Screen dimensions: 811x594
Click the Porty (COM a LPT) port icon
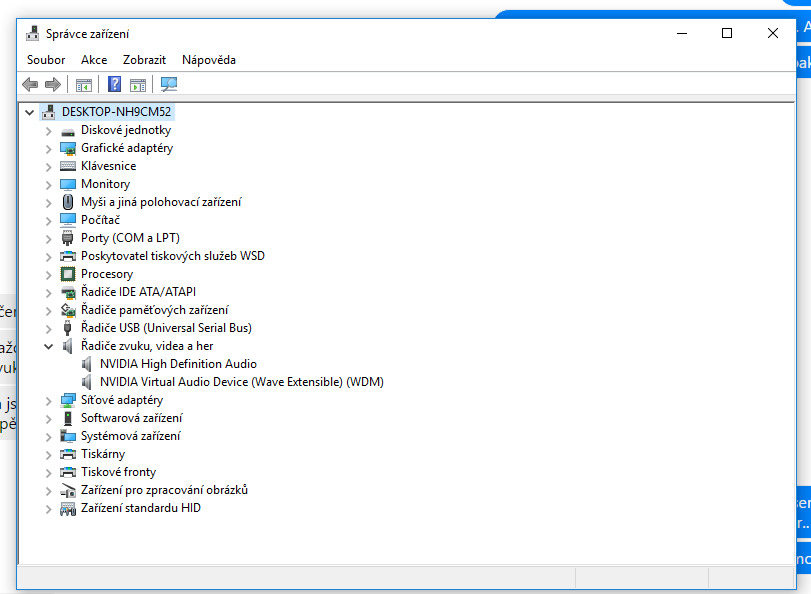(x=68, y=238)
